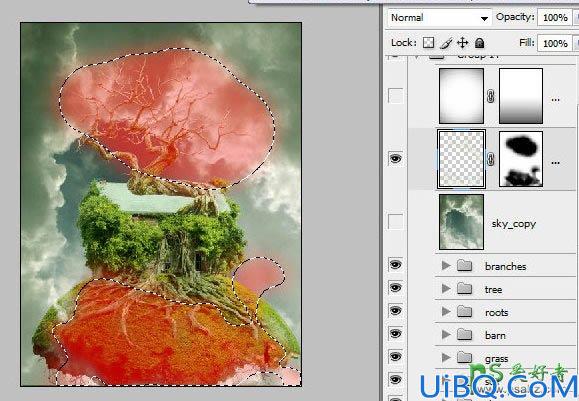
Task: Click the ellipsis beside the white gradient layer mask
Action: click(x=555, y=100)
